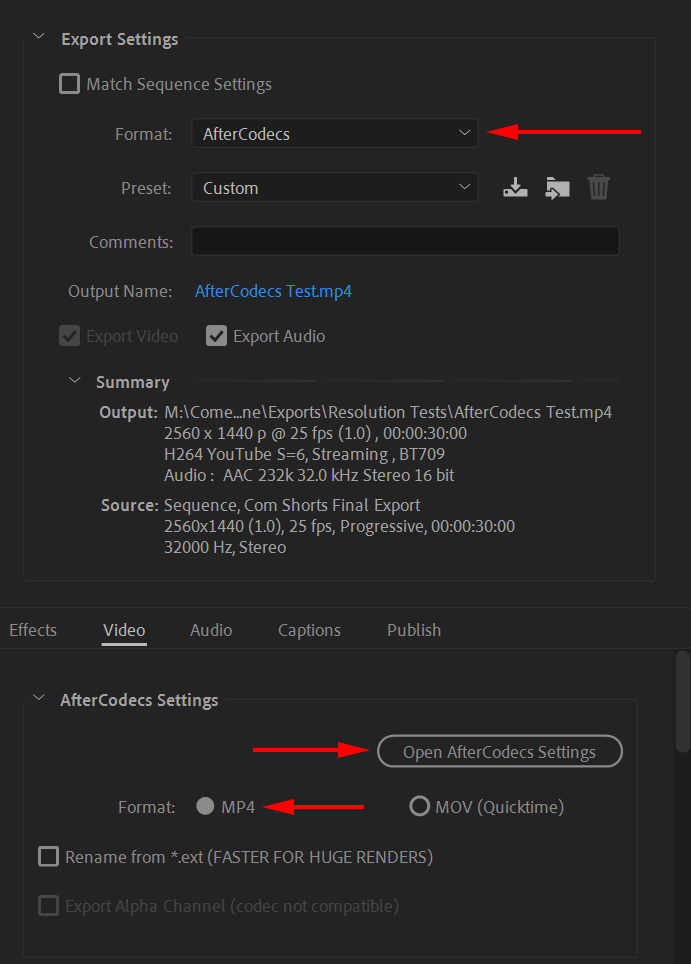Open the Format dropdown showing AfterCodecs
Screen dimensions: 691x964
click(x=335, y=132)
